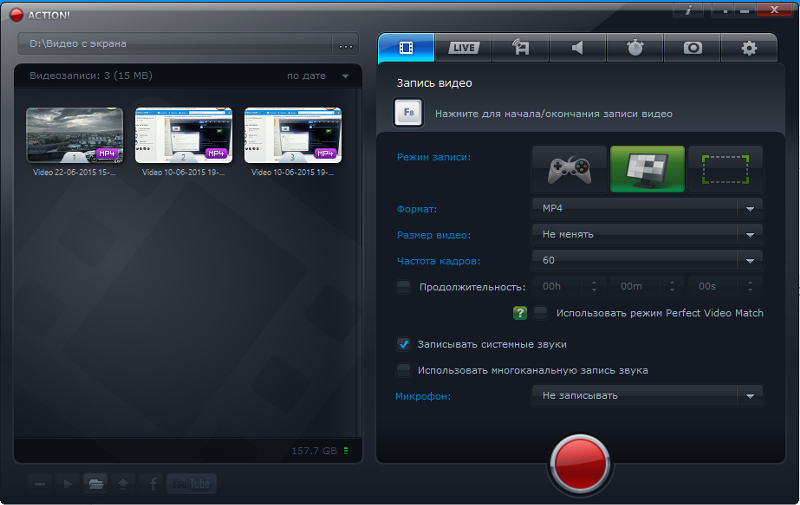This screenshot has width=800, height=505.
Task: Start recording with the red button
Action: click(x=580, y=464)
